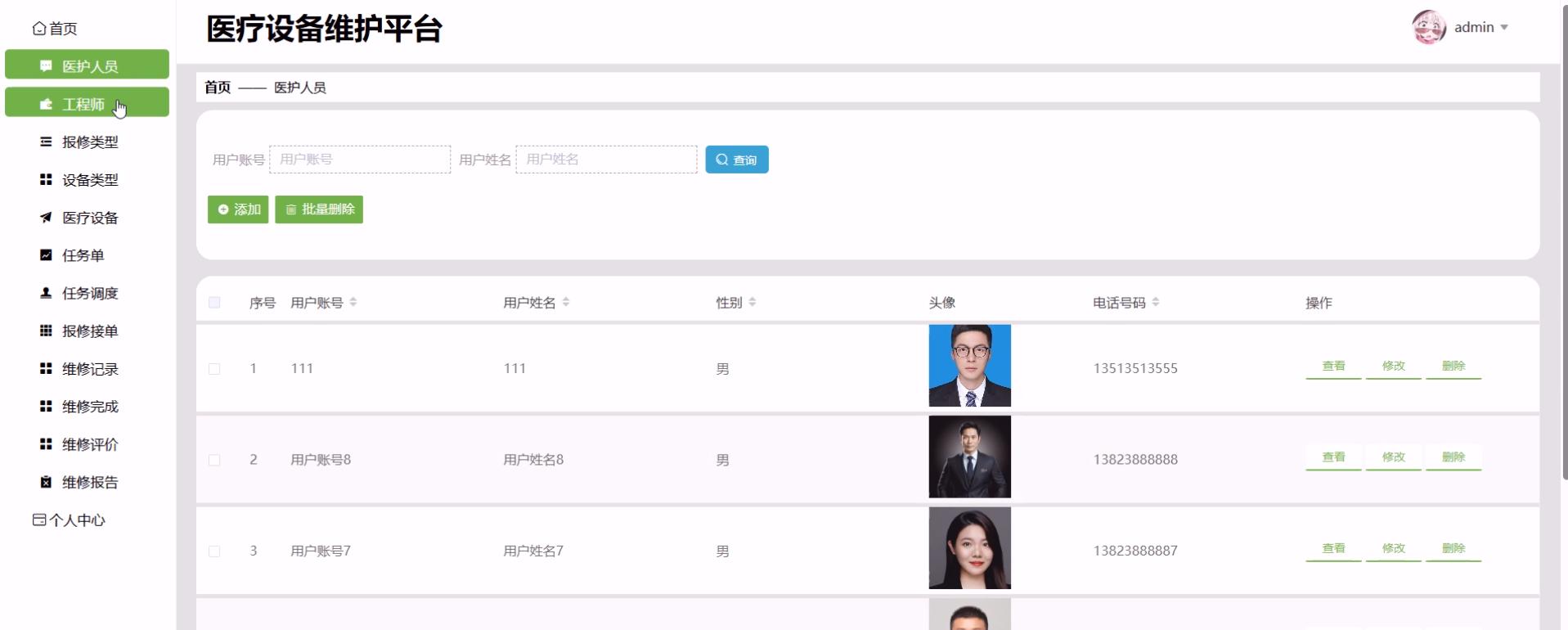The image size is (1568, 630).
Task: Sort by 用户姓名 column arrows
Action: (x=566, y=302)
